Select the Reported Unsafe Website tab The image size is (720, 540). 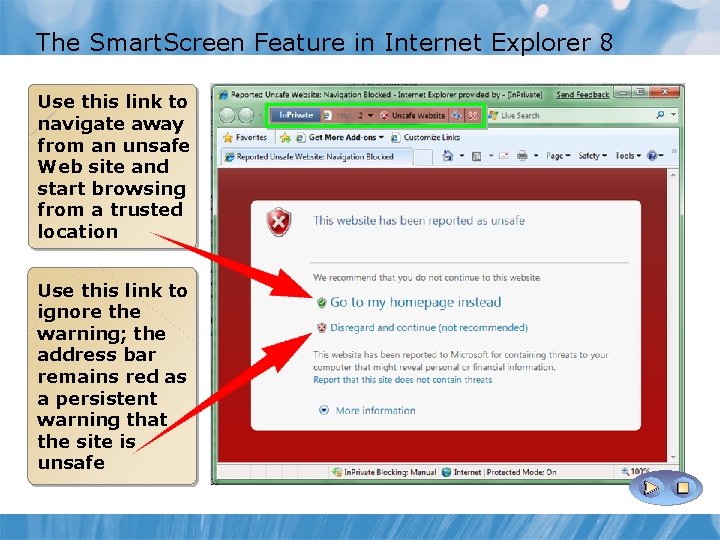pyautogui.click(x=316, y=157)
